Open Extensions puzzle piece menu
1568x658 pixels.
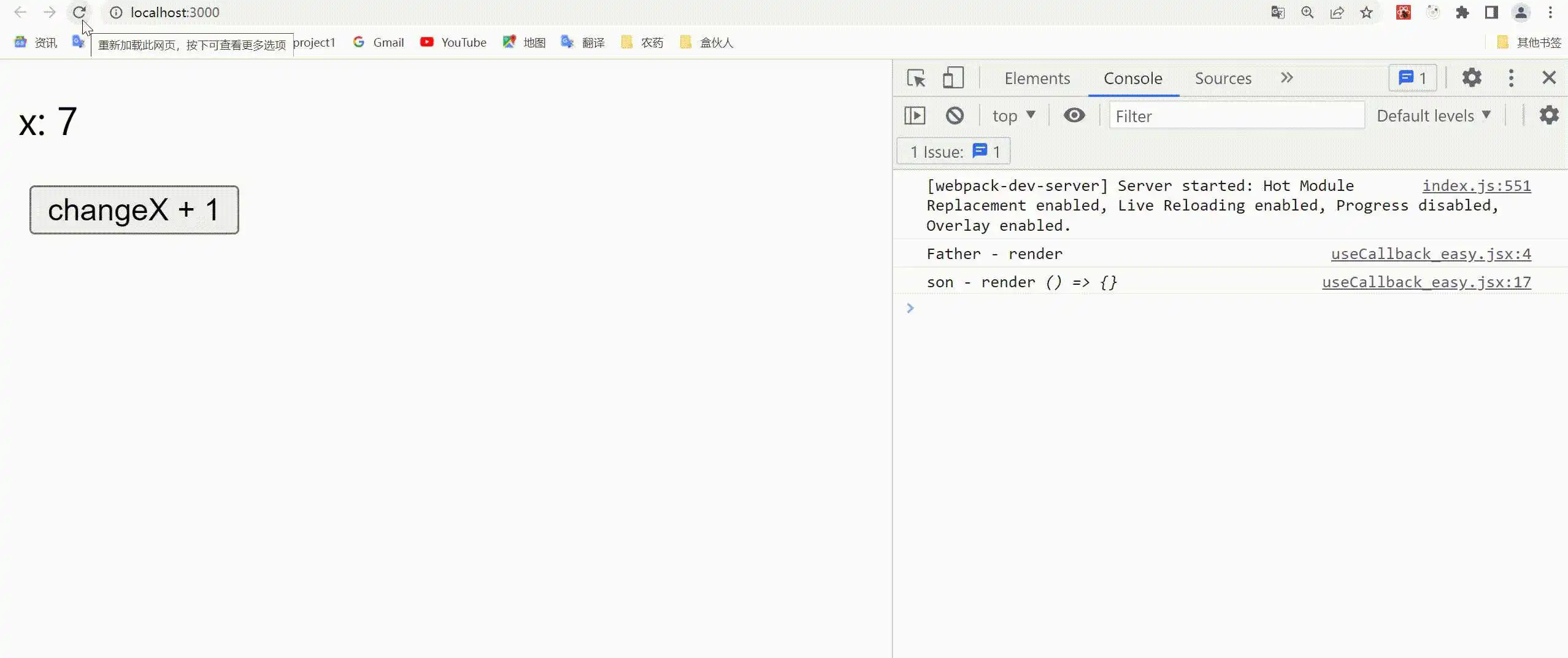1462,12
